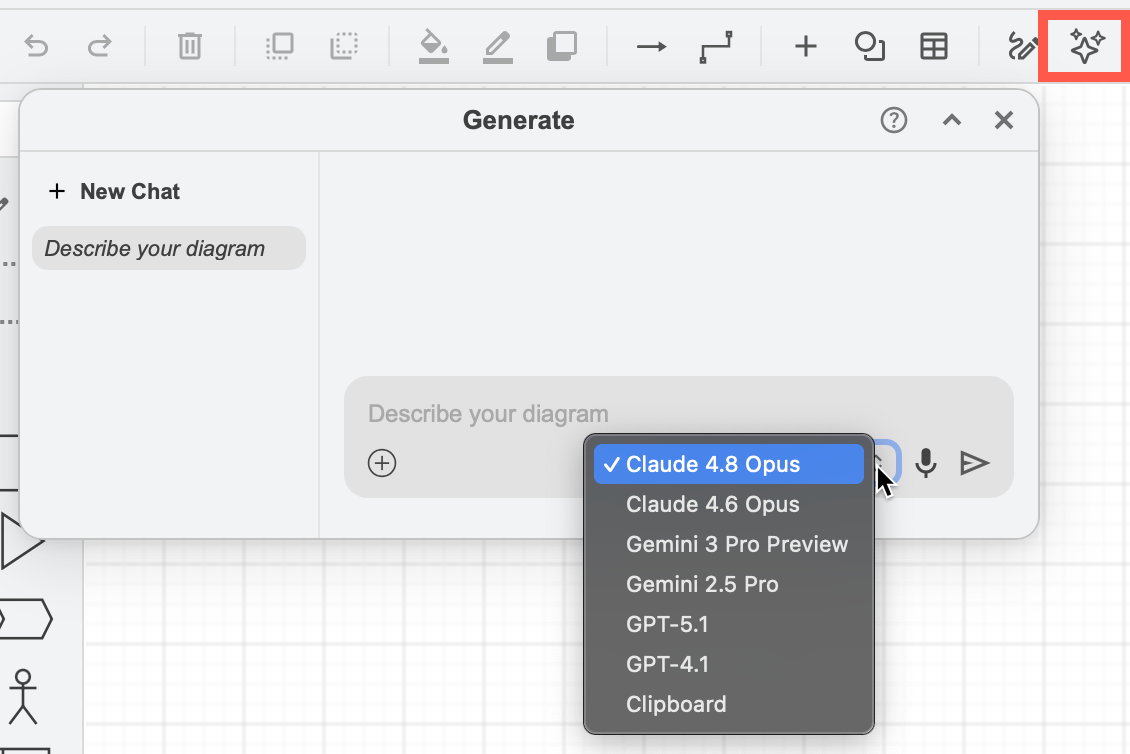Open help for the Generate dialog
The image size is (1130, 754).
[894, 120]
